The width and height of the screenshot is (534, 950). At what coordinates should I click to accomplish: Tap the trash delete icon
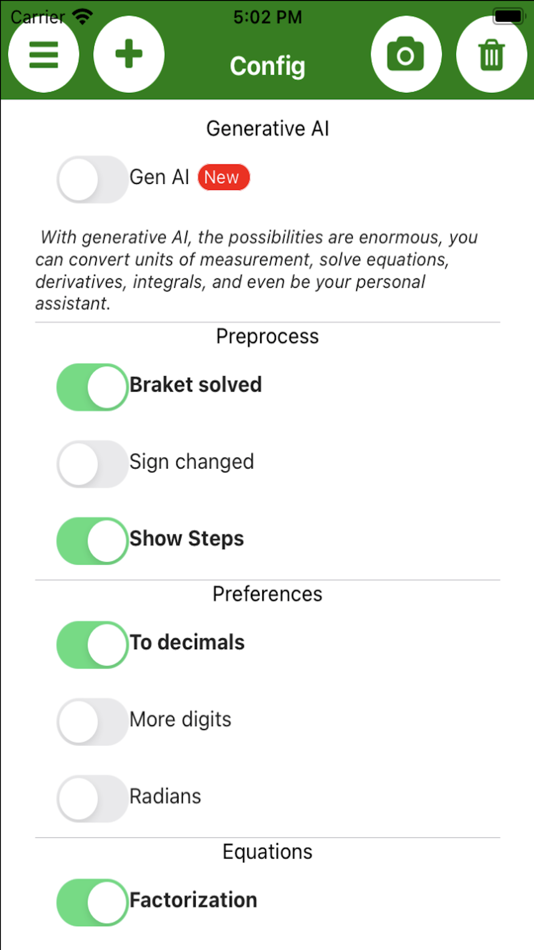(x=491, y=56)
